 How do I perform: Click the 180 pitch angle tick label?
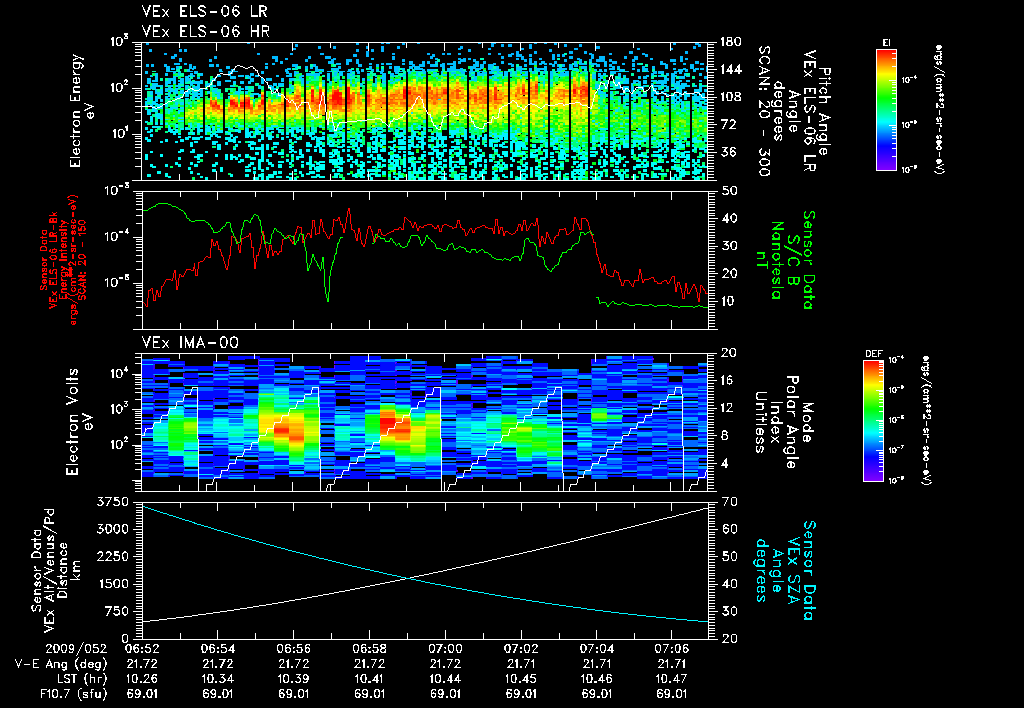click(x=730, y=42)
